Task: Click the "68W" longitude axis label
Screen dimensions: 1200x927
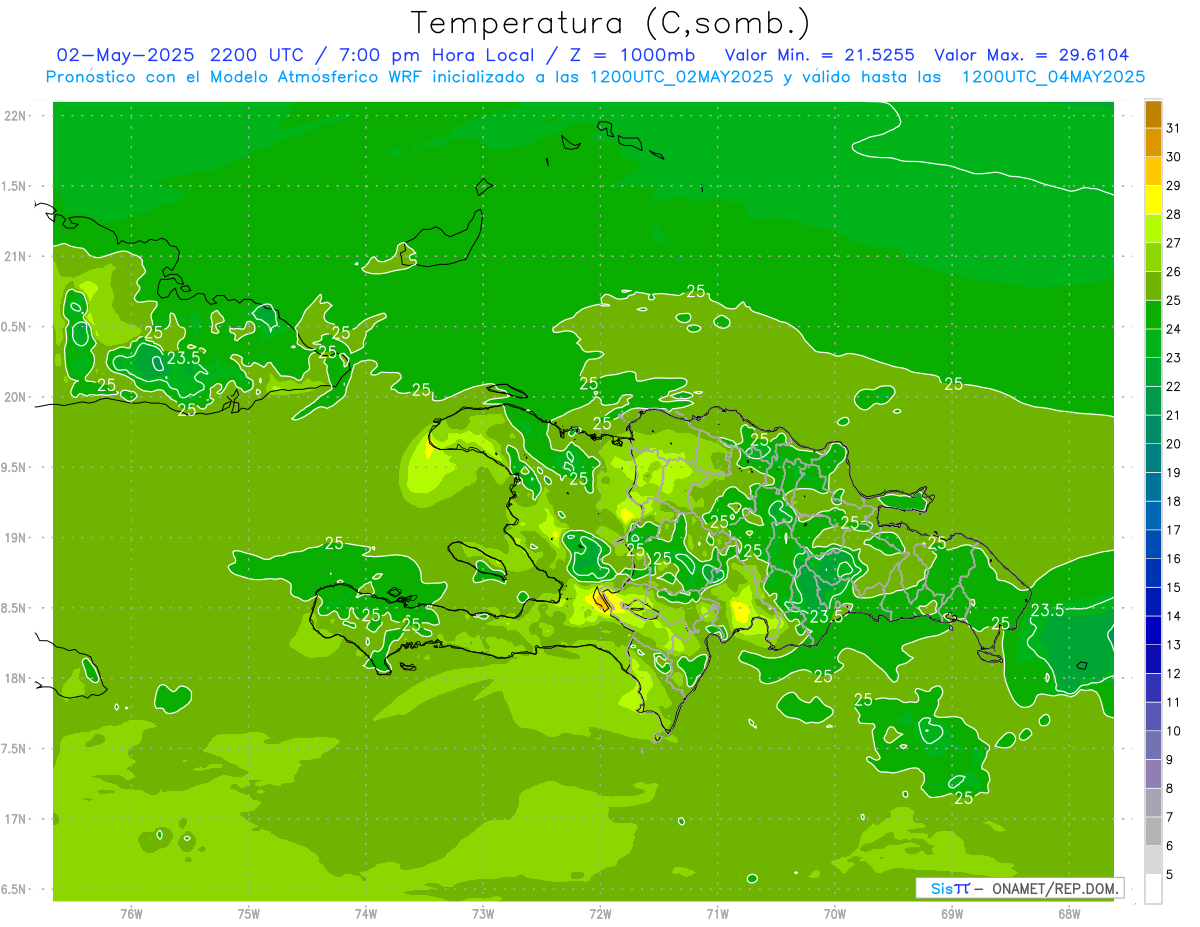Action: (x=1069, y=914)
